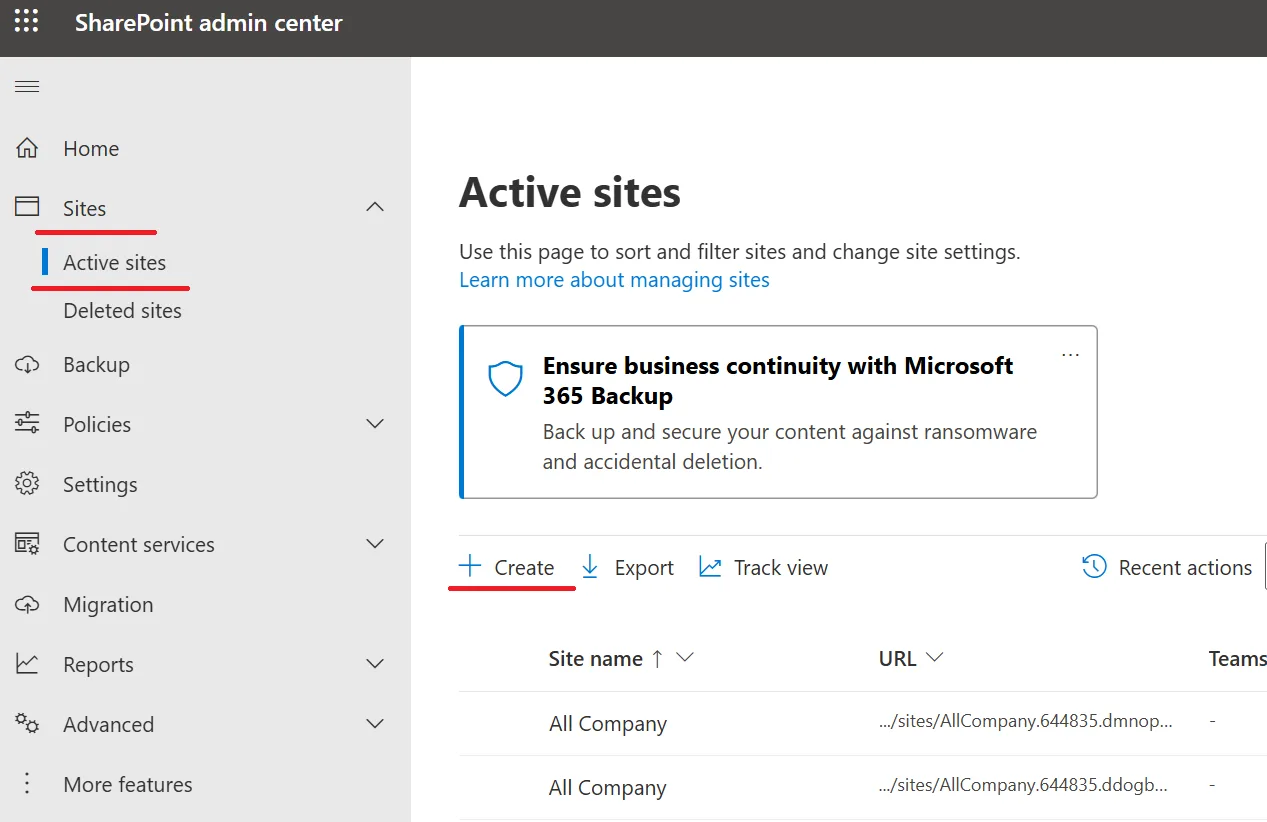1267x822 pixels.
Task: Click the shield icon in Backup card
Action: (505, 379)
